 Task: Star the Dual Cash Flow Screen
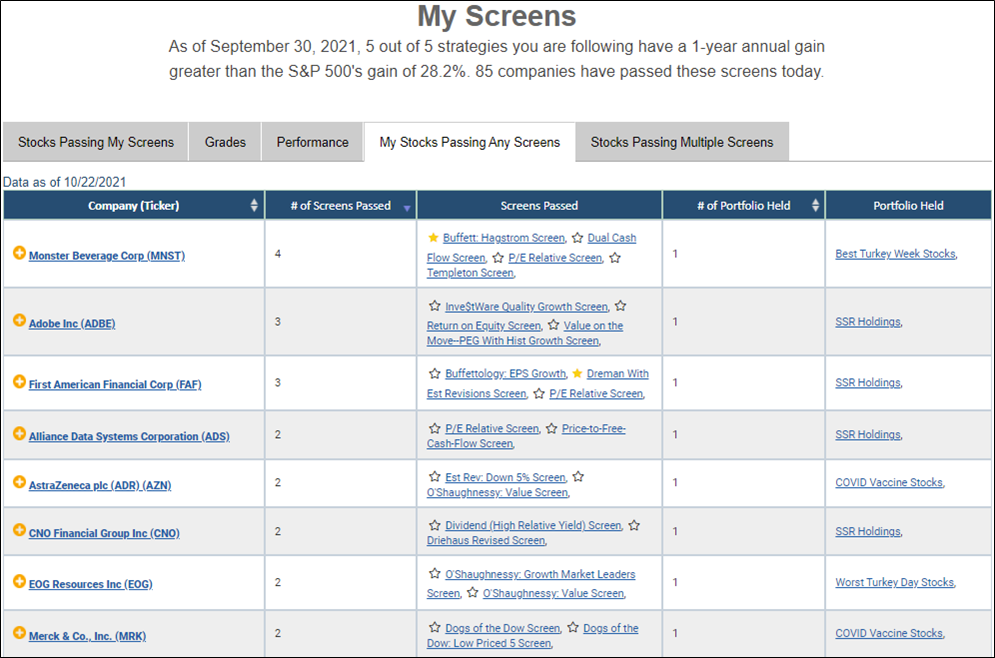(577, 237)
